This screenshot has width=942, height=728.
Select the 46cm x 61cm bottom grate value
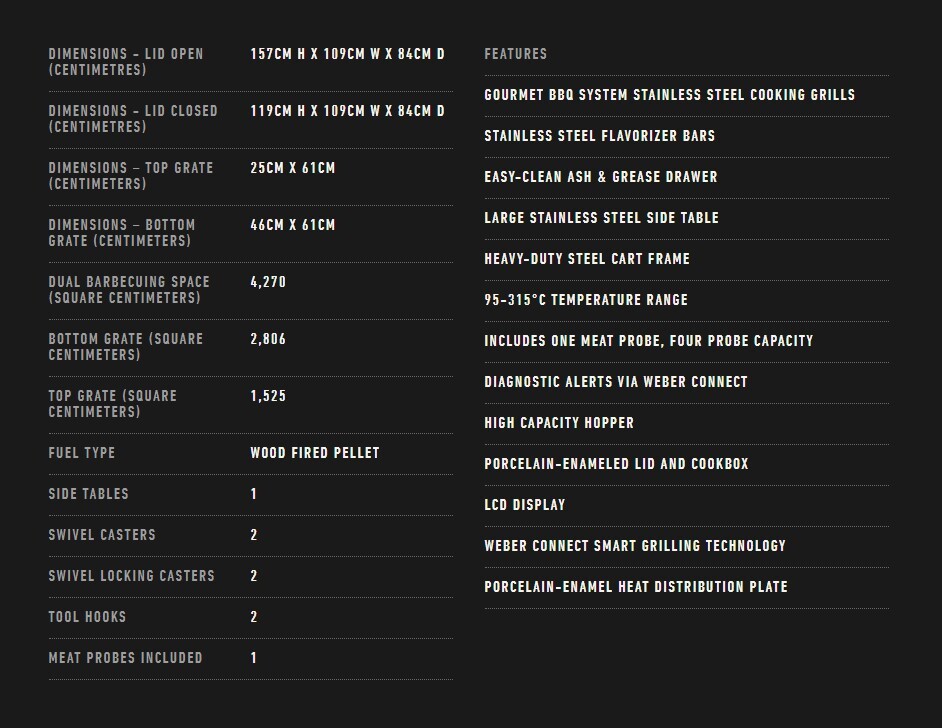tap(293, 225)
